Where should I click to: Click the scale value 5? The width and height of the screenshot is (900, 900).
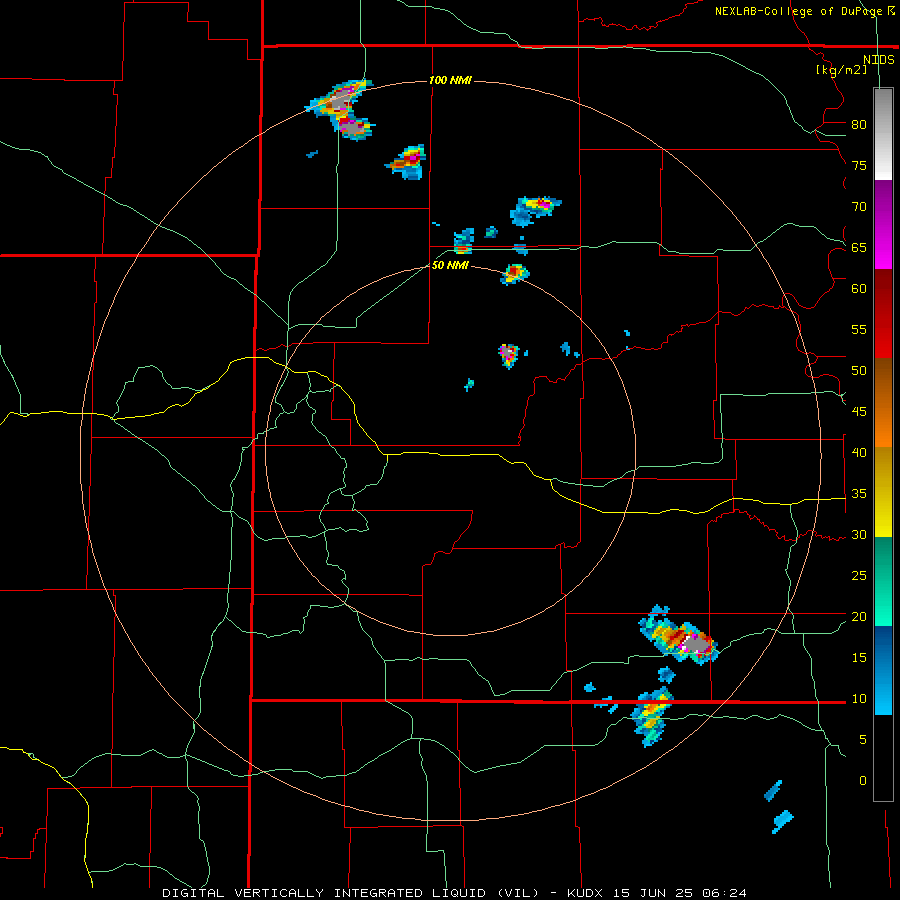863,740
